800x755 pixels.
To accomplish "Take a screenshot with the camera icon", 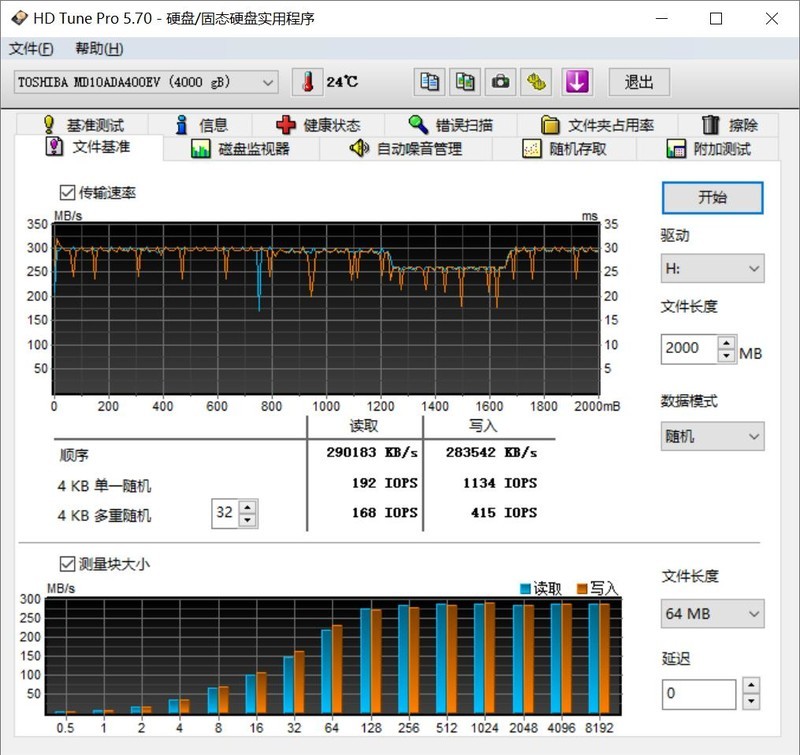I will pos(500,82).
